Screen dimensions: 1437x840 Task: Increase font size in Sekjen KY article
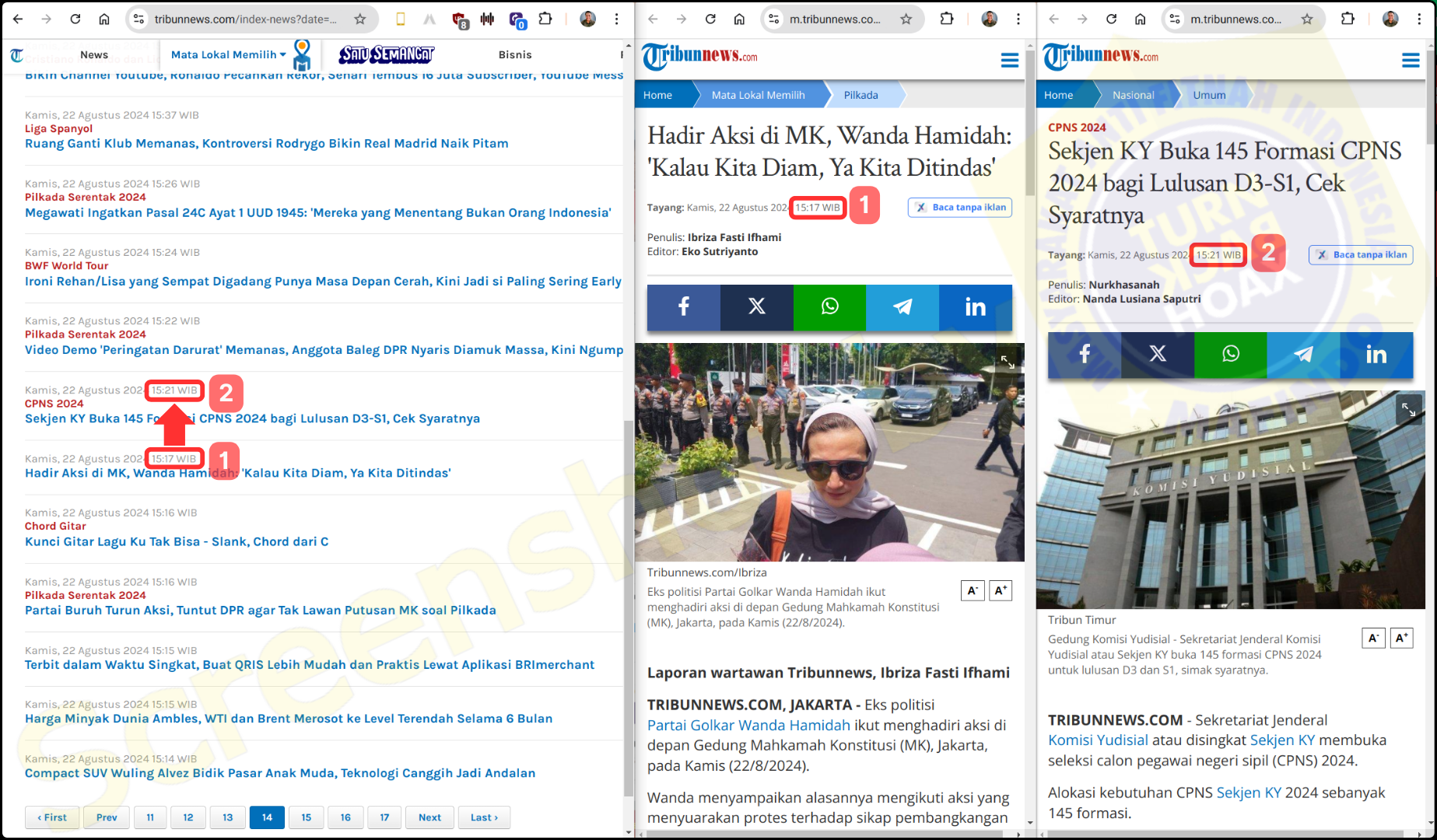(1401, 638)
